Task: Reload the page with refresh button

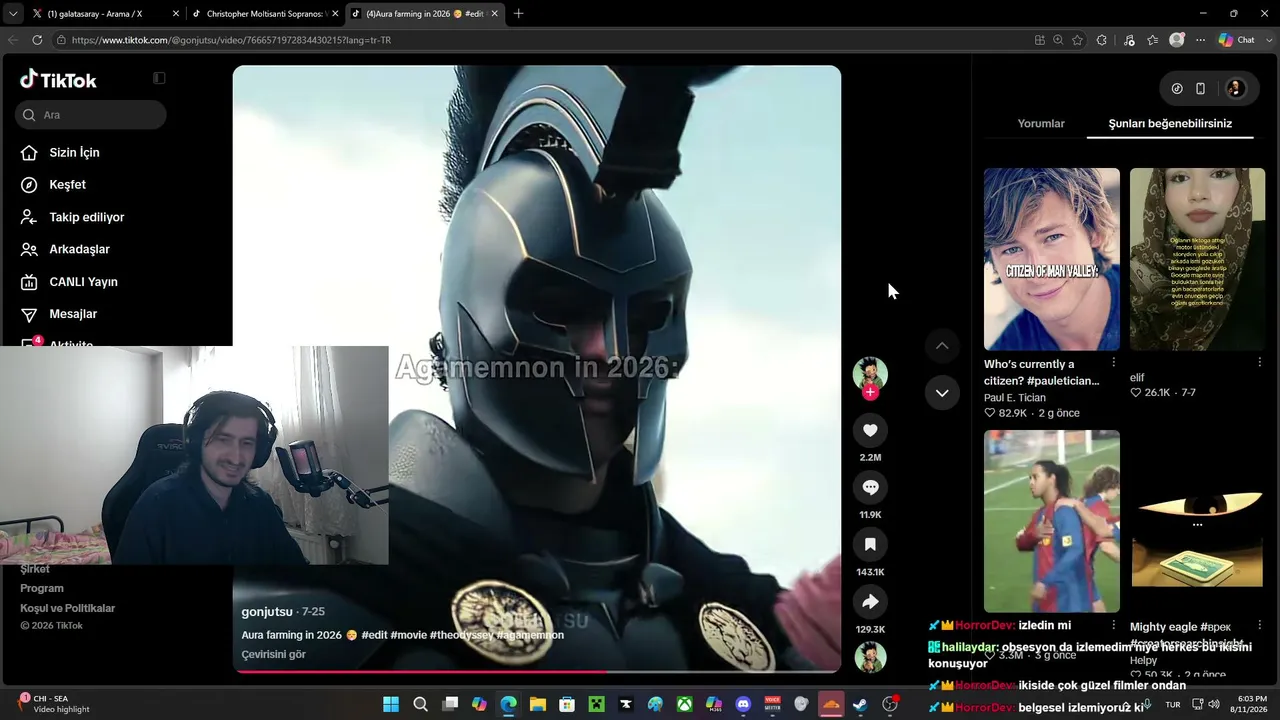Action: (37, 40)
